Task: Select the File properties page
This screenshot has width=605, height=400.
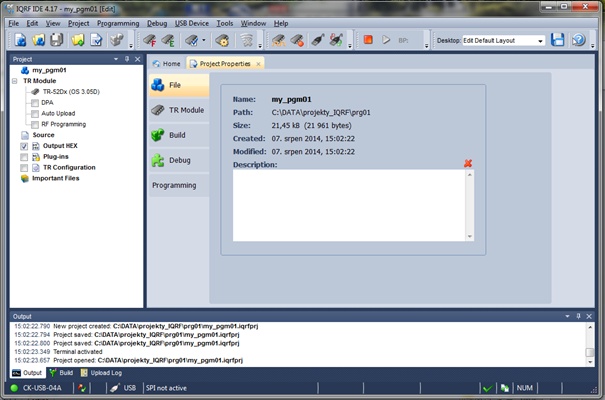Action: click(179, 85)
